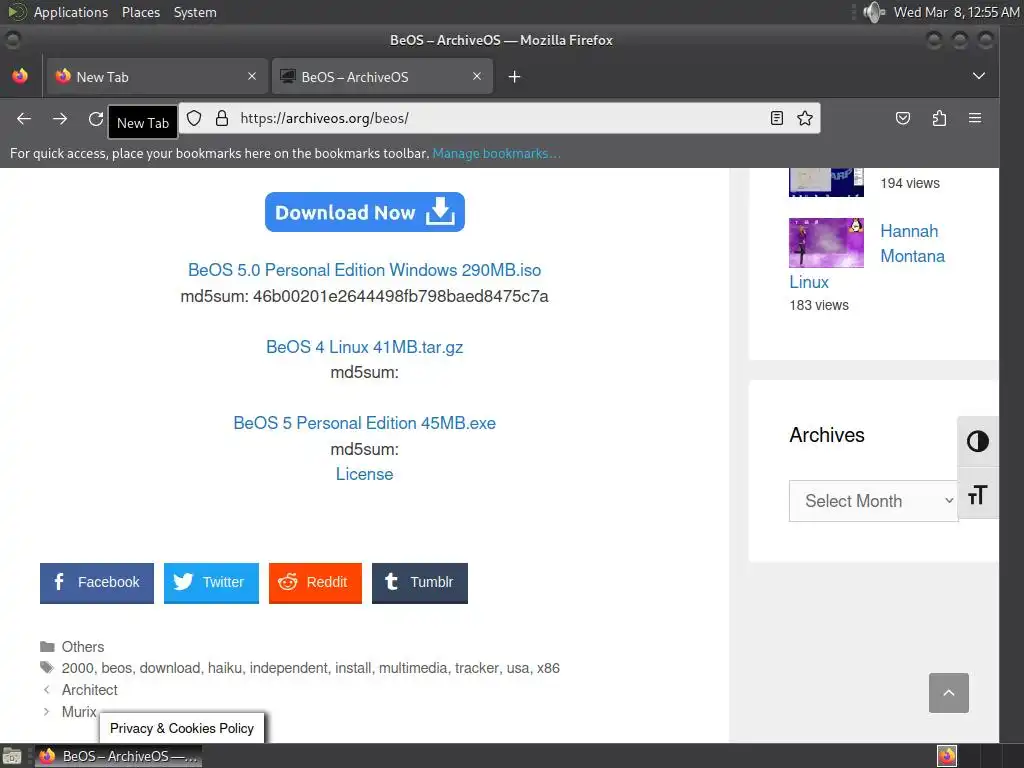Share on Tumblr
Screen dimensions: 1024x768
coord(419,583)
